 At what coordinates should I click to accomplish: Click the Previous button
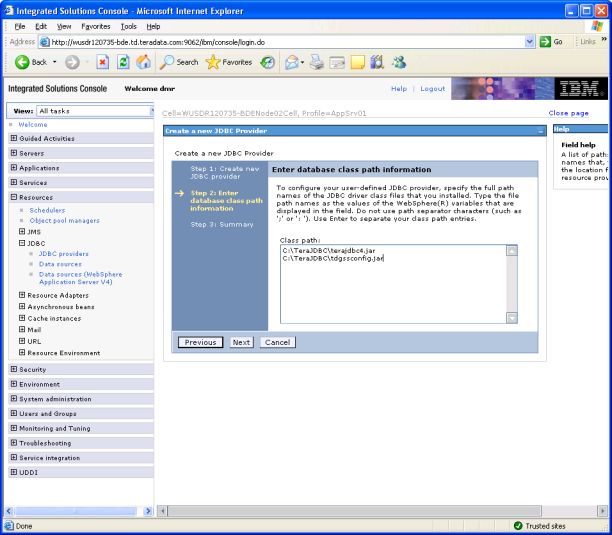pos(200,342)
